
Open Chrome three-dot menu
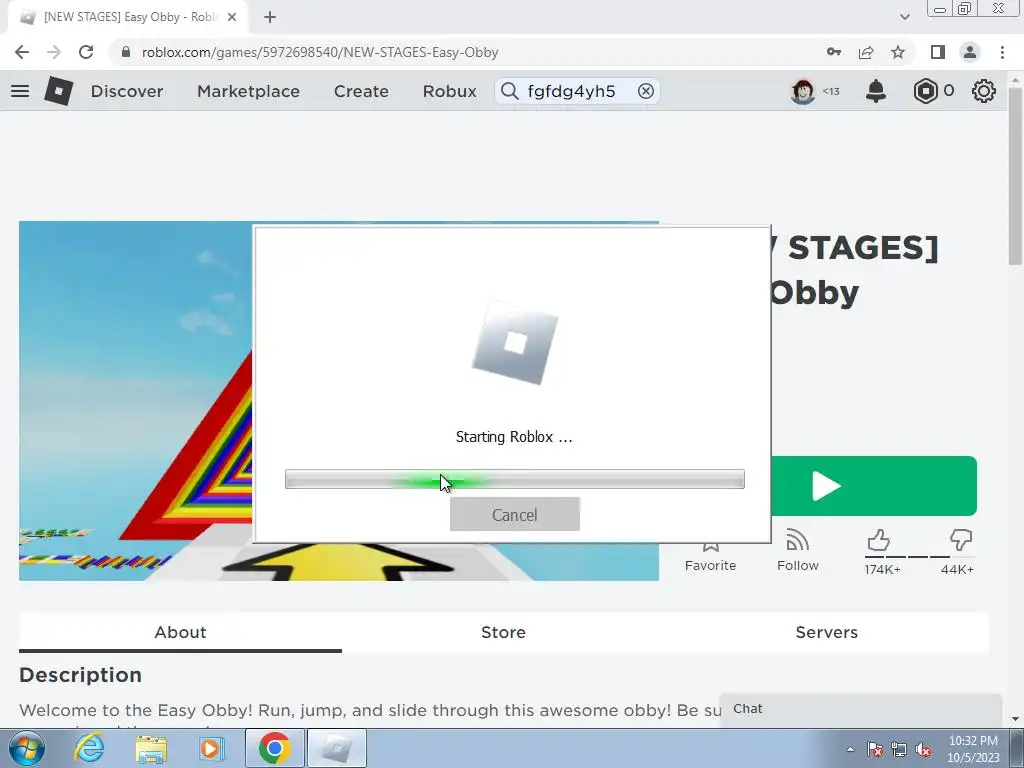point(1002,52)
